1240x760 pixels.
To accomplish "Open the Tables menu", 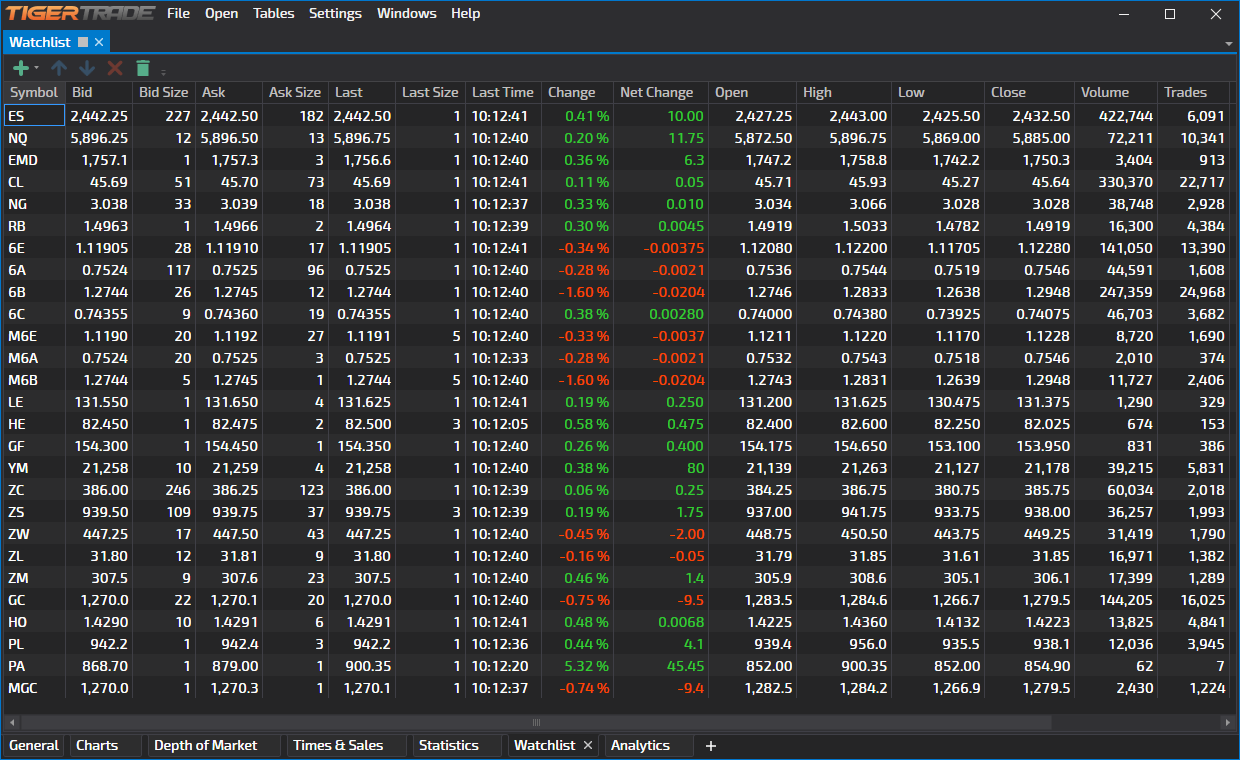I will click(273, 13).
